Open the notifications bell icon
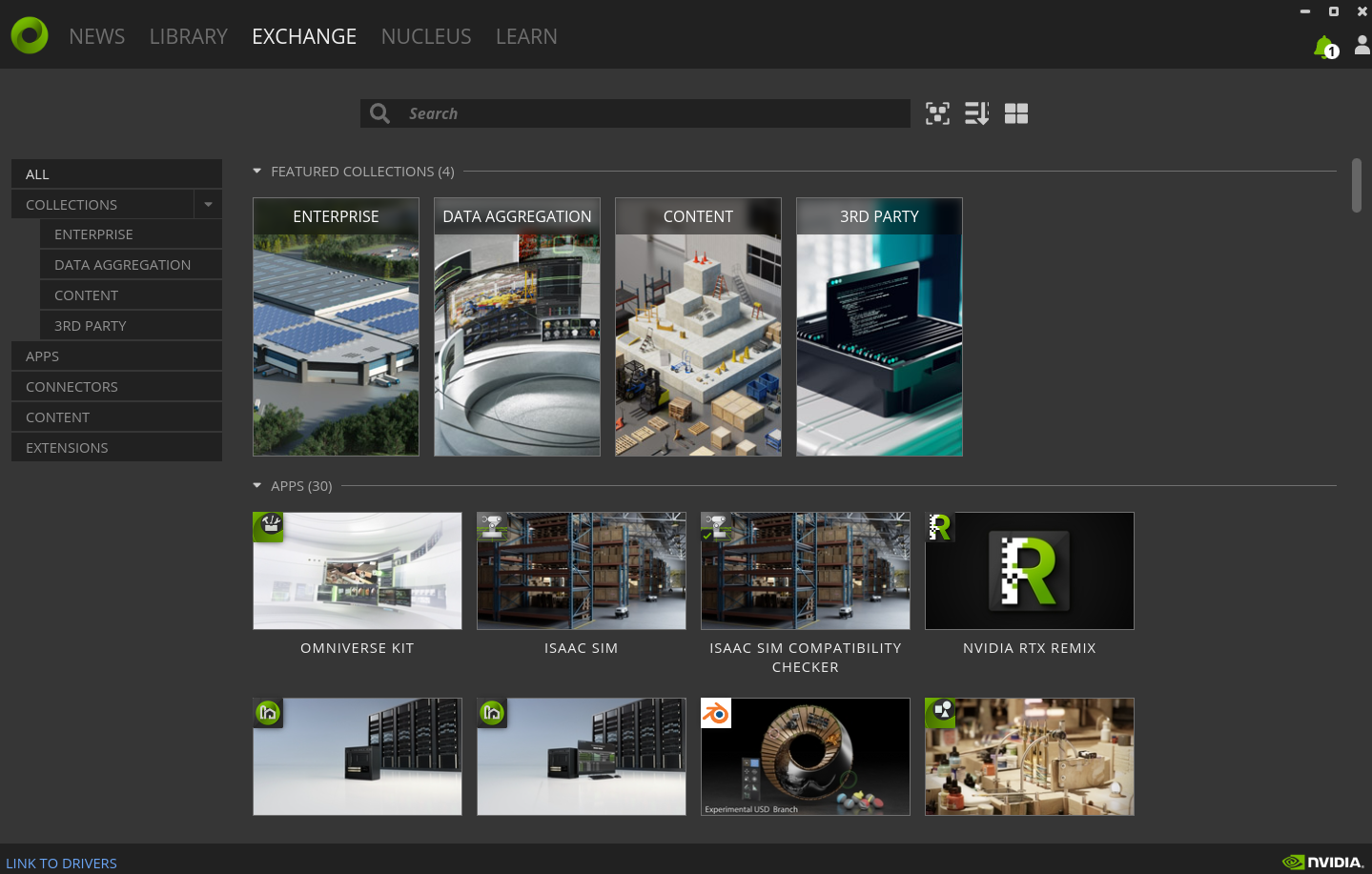 [1325, 47]
